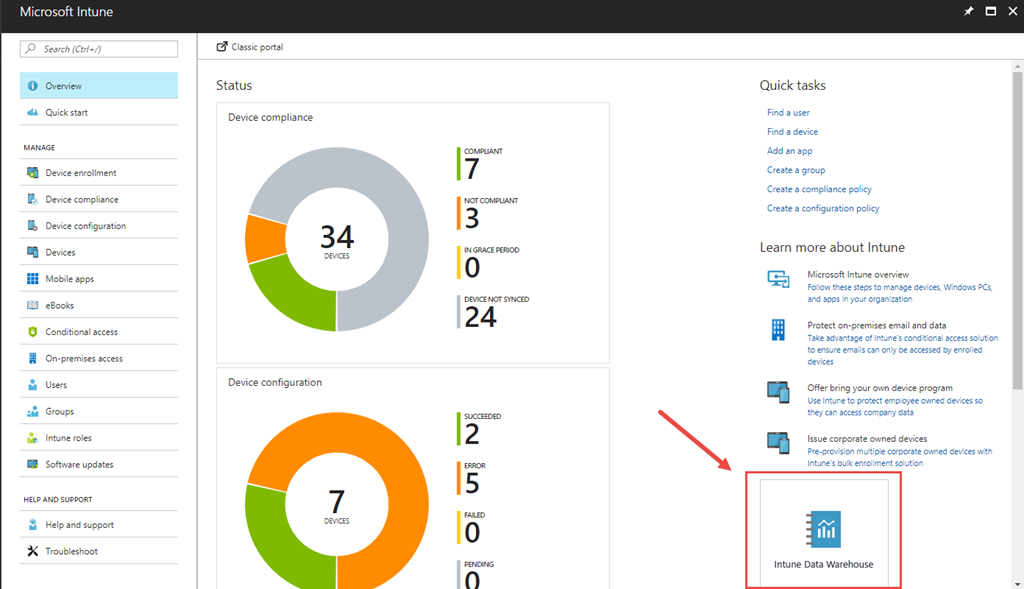Click the scrollbar up arrow
Screen dimensions: 1024x589
tap(1017, 66)
